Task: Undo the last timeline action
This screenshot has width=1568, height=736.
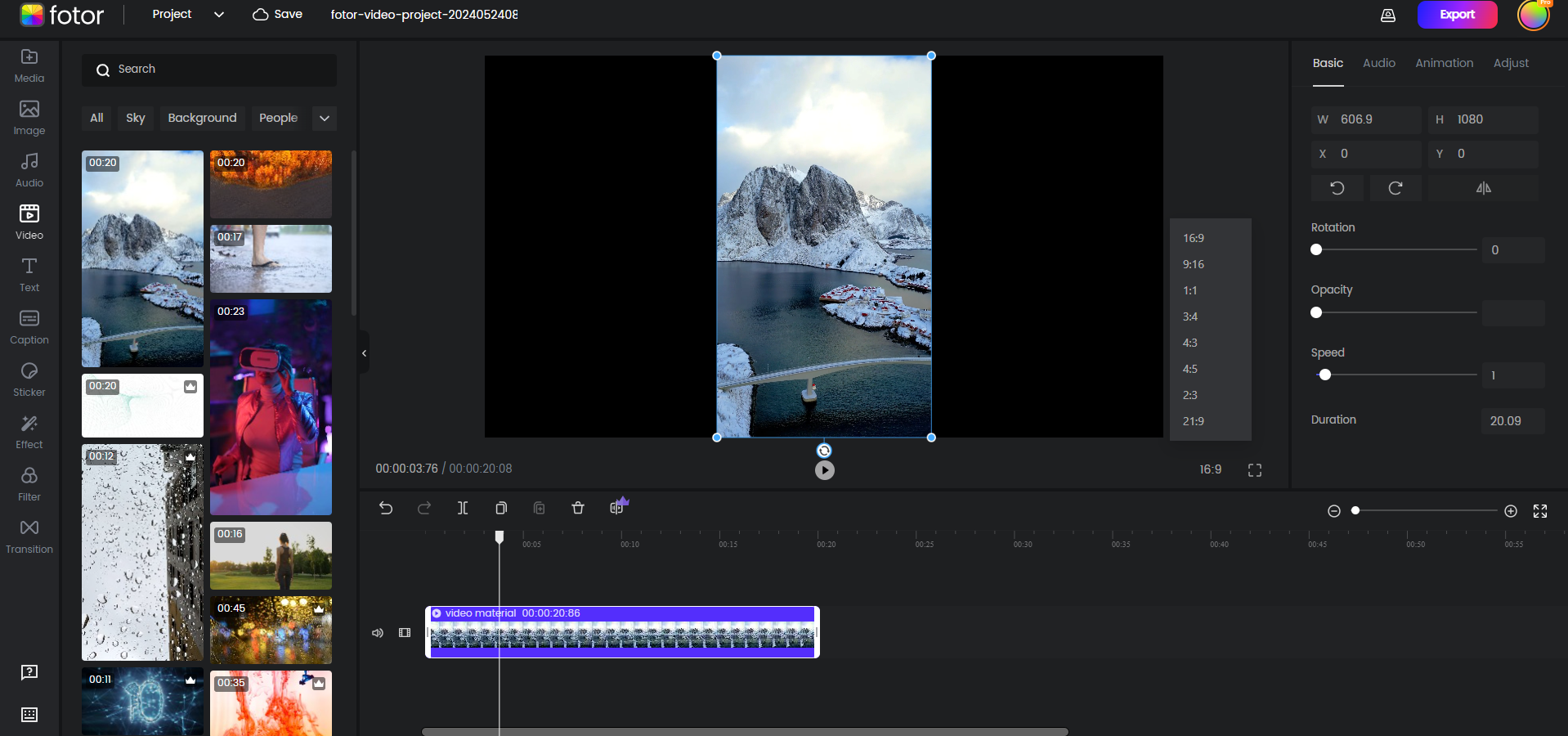Action: pyautogui.click(x=386, y=508)
